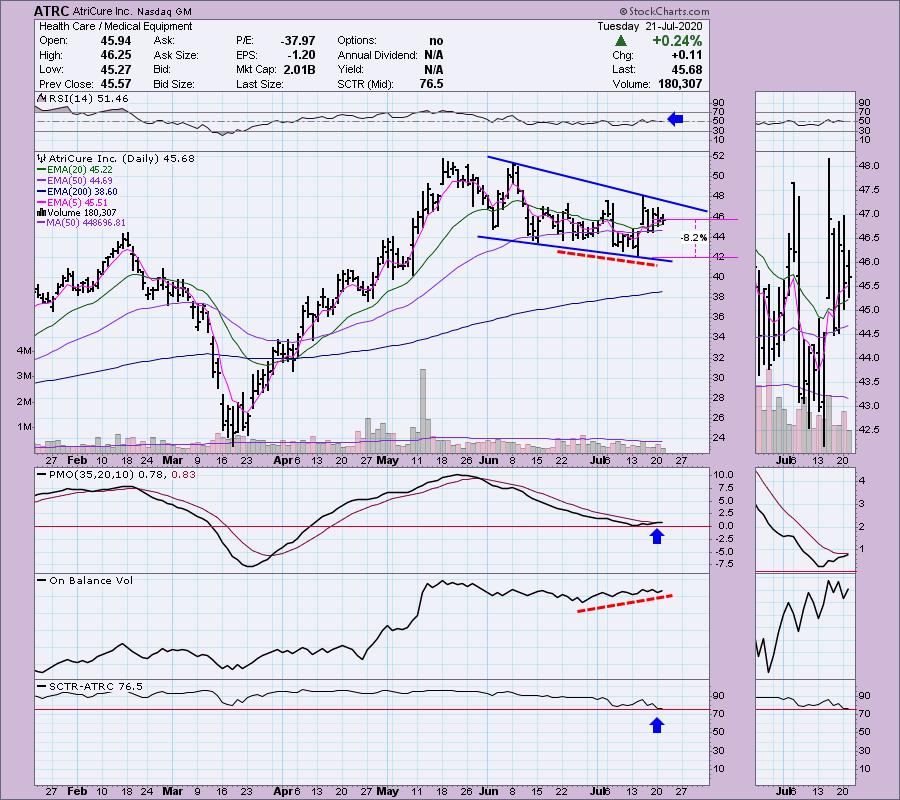The height and width of the screenshot is (800, 900).
Task: Click the High price 46.25
Action: (116, 55)
